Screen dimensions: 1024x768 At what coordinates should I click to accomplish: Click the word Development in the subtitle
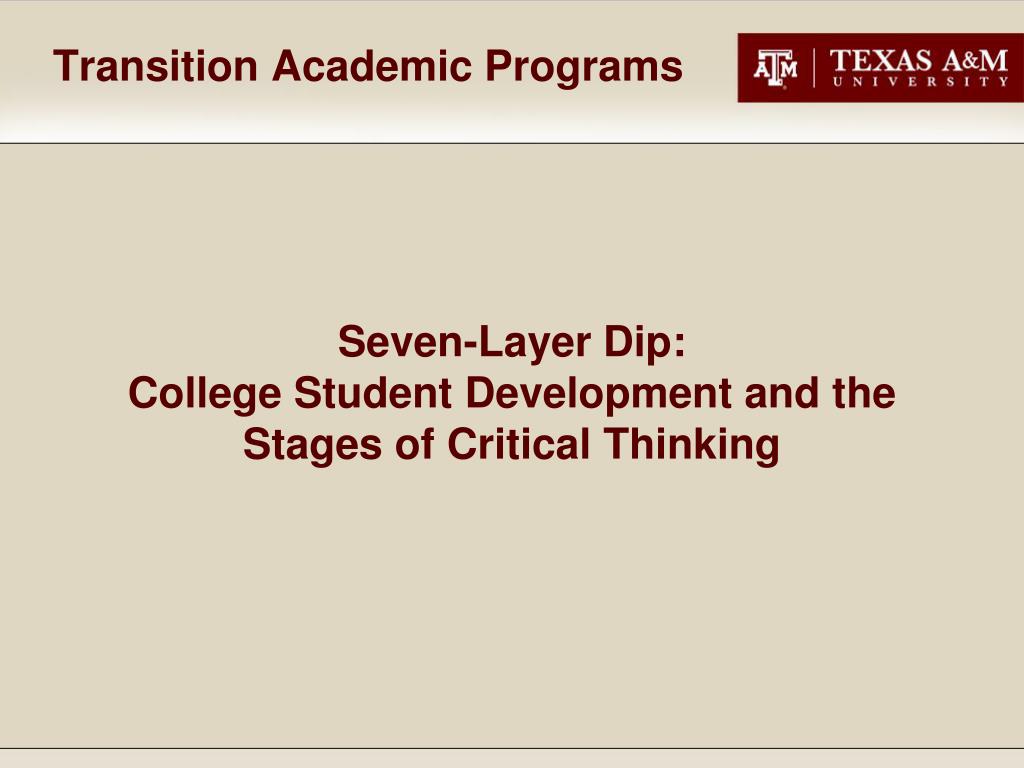pyautogui.click(x=598, y=394)
